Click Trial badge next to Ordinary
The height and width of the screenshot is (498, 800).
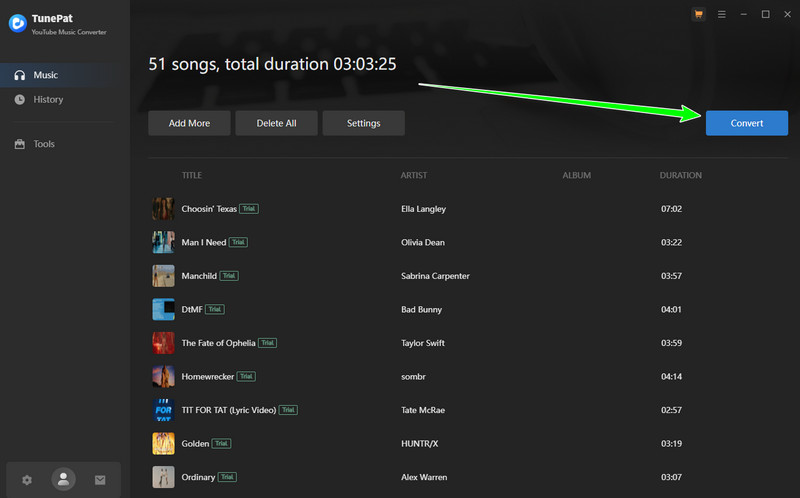pyautogui.click(x=228, y=477)
